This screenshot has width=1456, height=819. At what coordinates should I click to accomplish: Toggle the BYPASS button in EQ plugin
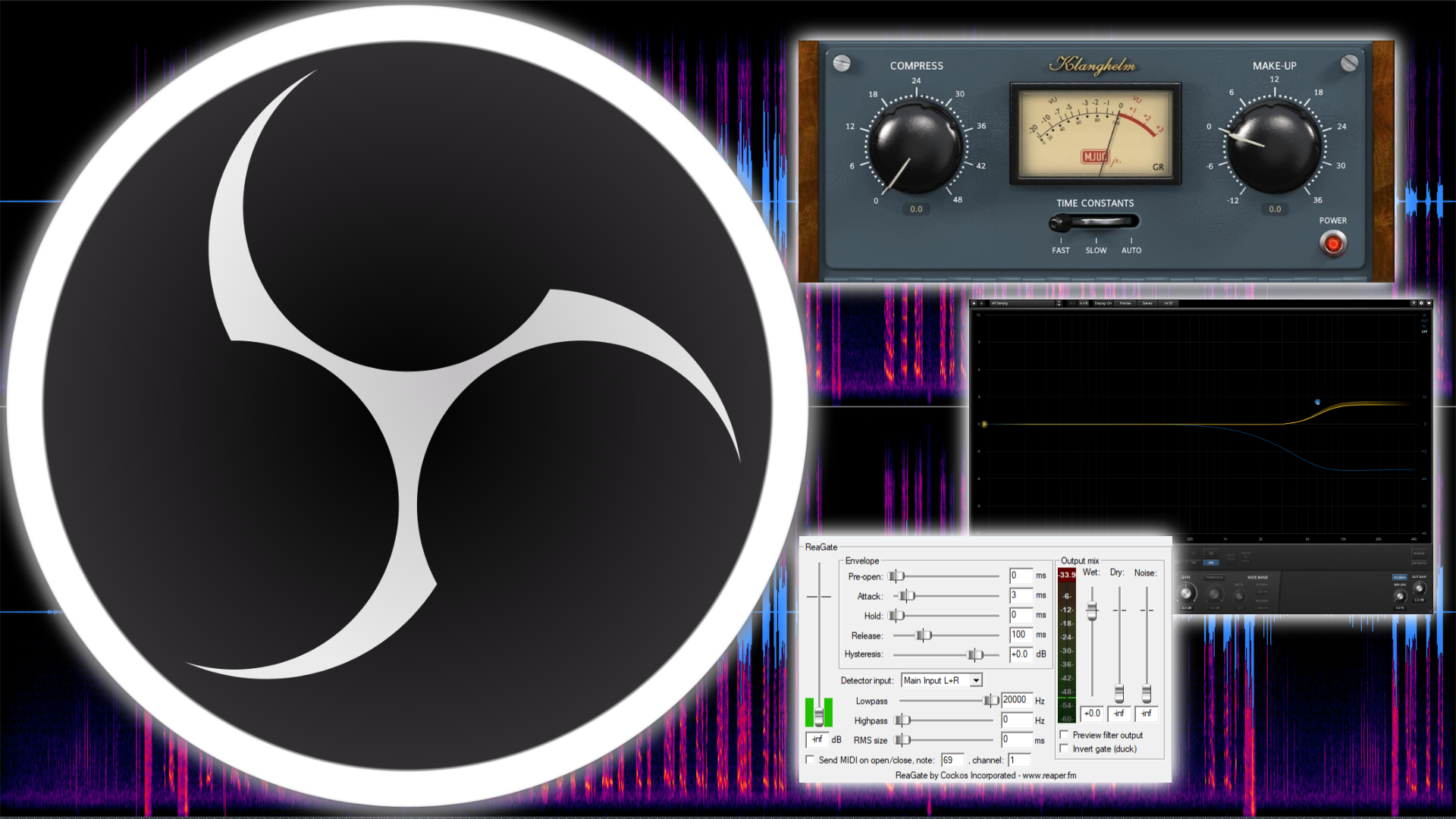1419,554
